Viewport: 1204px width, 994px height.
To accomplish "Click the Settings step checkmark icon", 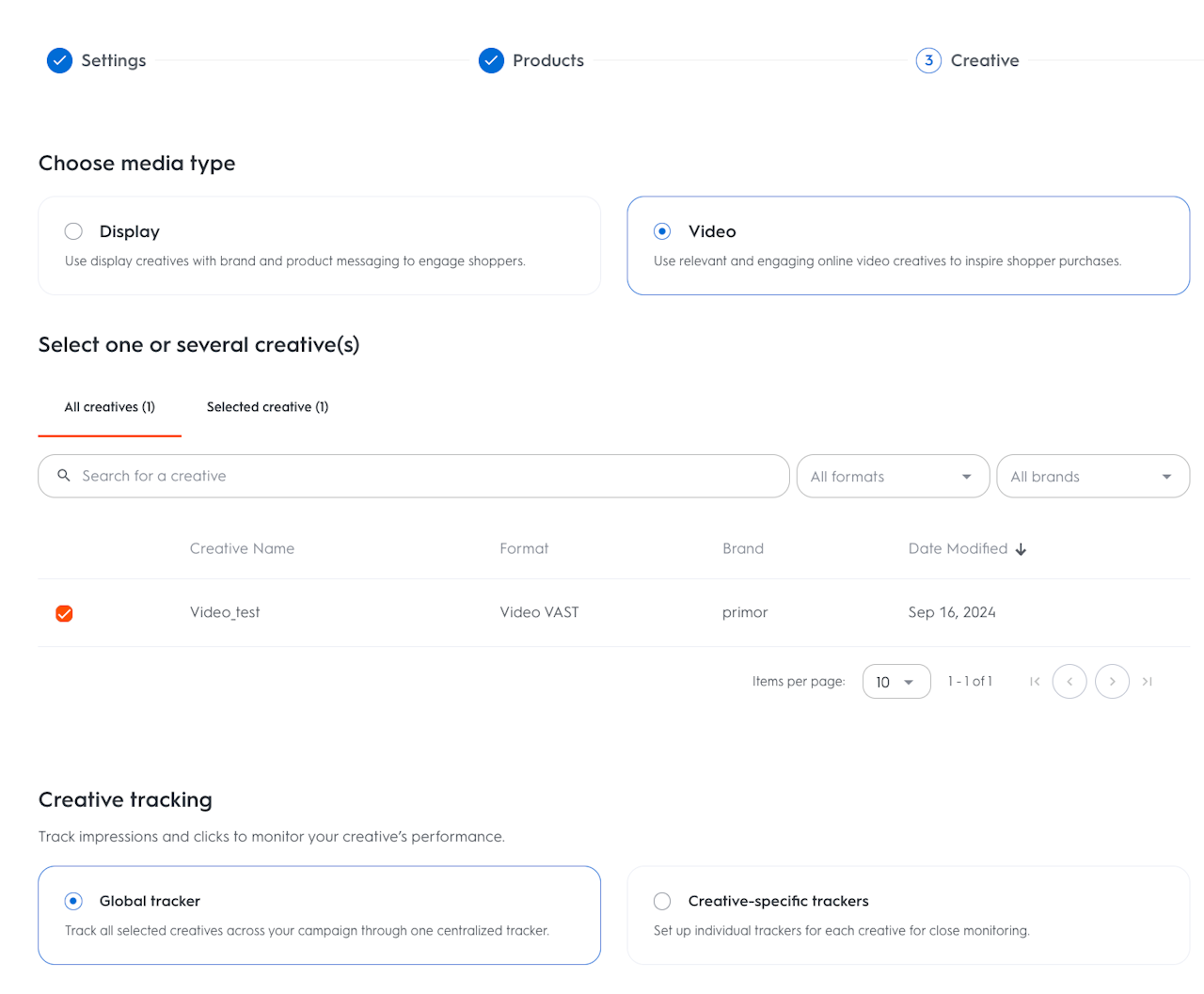I will 59,61.
